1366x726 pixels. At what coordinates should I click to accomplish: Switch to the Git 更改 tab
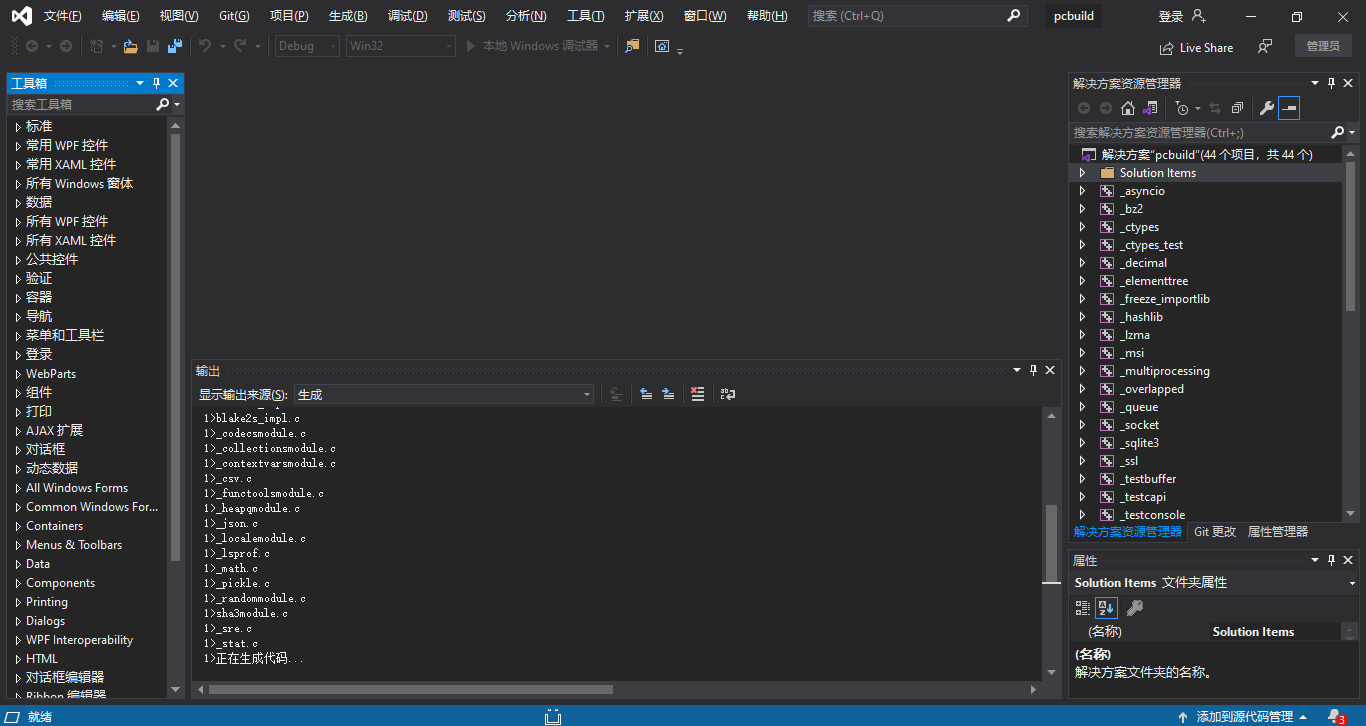point(1214,531)
